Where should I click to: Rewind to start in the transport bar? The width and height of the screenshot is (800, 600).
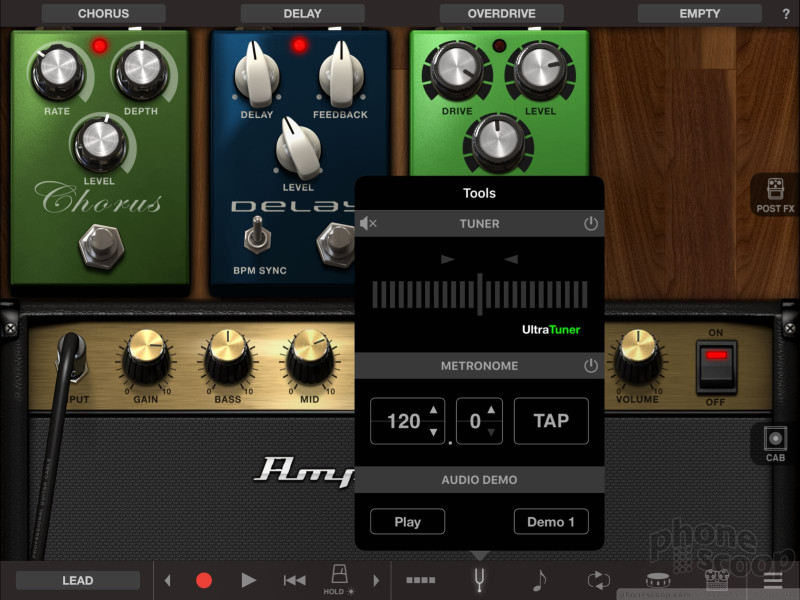[x=294, y=580]
